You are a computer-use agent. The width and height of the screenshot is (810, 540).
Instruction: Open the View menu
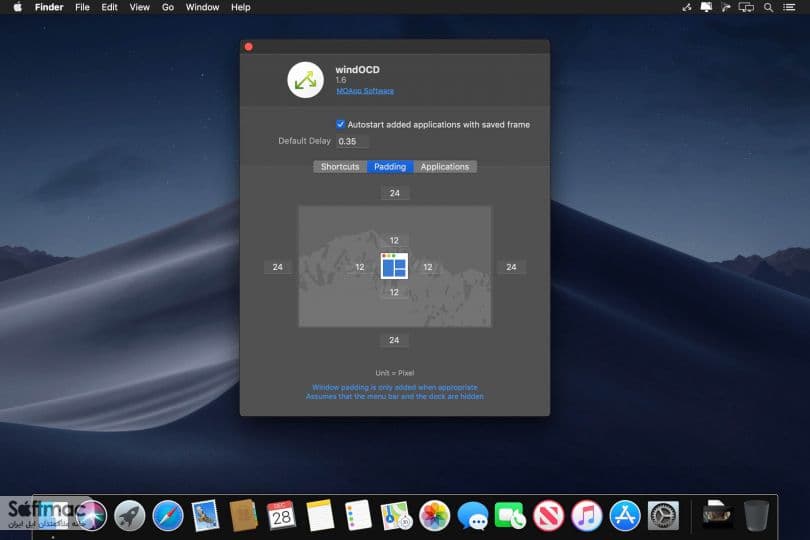coord(139,7)
